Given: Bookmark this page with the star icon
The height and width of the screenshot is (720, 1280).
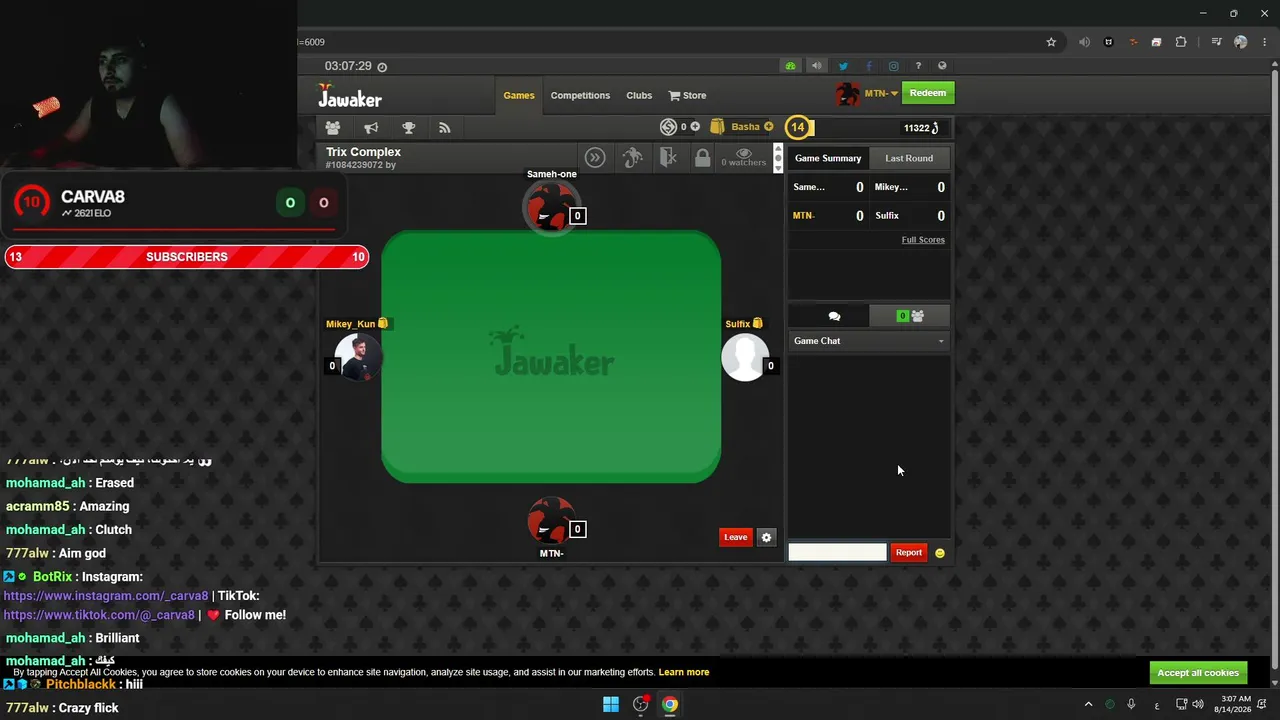Looking at the screenshot, I should (1051, 42).
